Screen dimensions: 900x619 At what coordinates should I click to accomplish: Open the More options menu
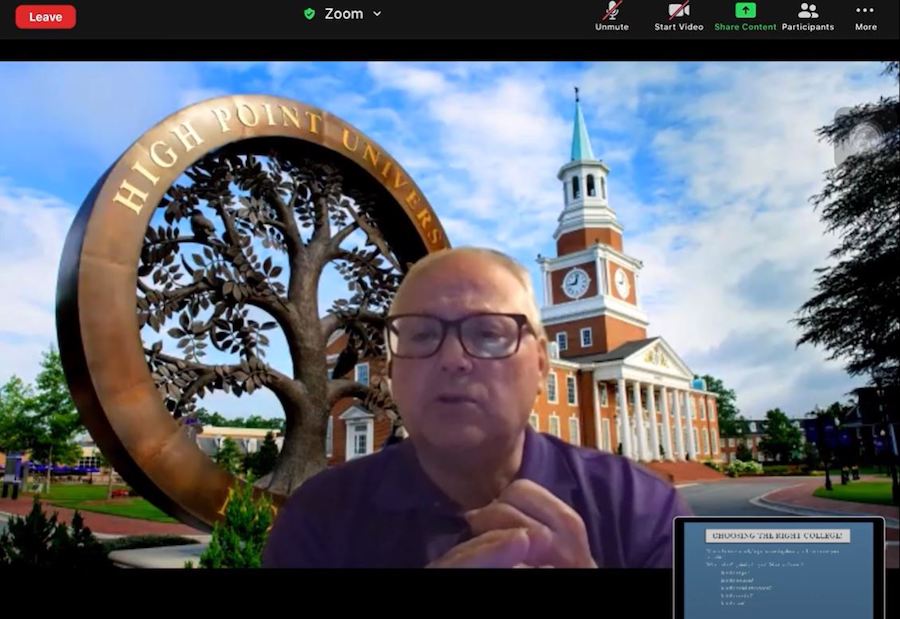click(866, 17)
